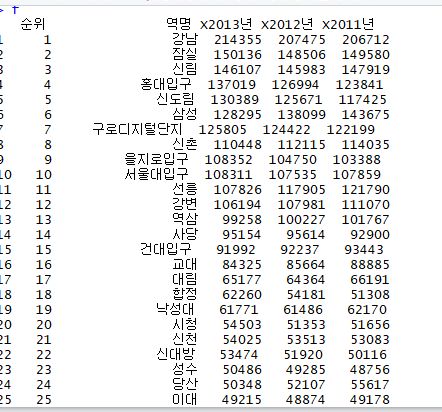The height and width of the screenshot is (412, 442).
Task: Click the value 125805 for 구로디지털단지
Action: [x=223, y=130]
